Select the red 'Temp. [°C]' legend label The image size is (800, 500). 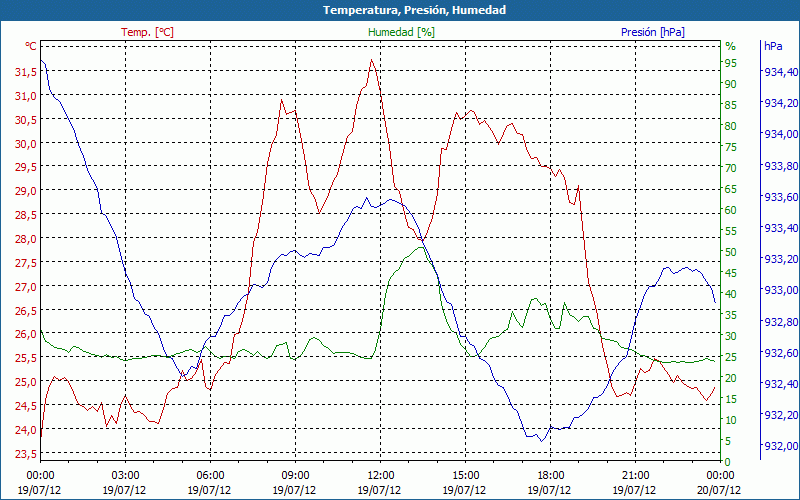click(147, 32)
